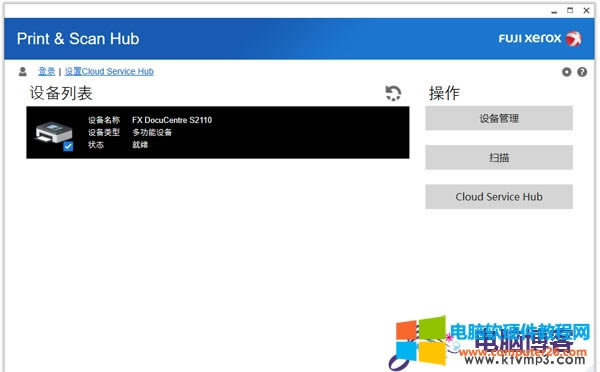Open the 登录 login link
Image resolution: width=600 pixels, height=372 pixels.
point(47,71)
